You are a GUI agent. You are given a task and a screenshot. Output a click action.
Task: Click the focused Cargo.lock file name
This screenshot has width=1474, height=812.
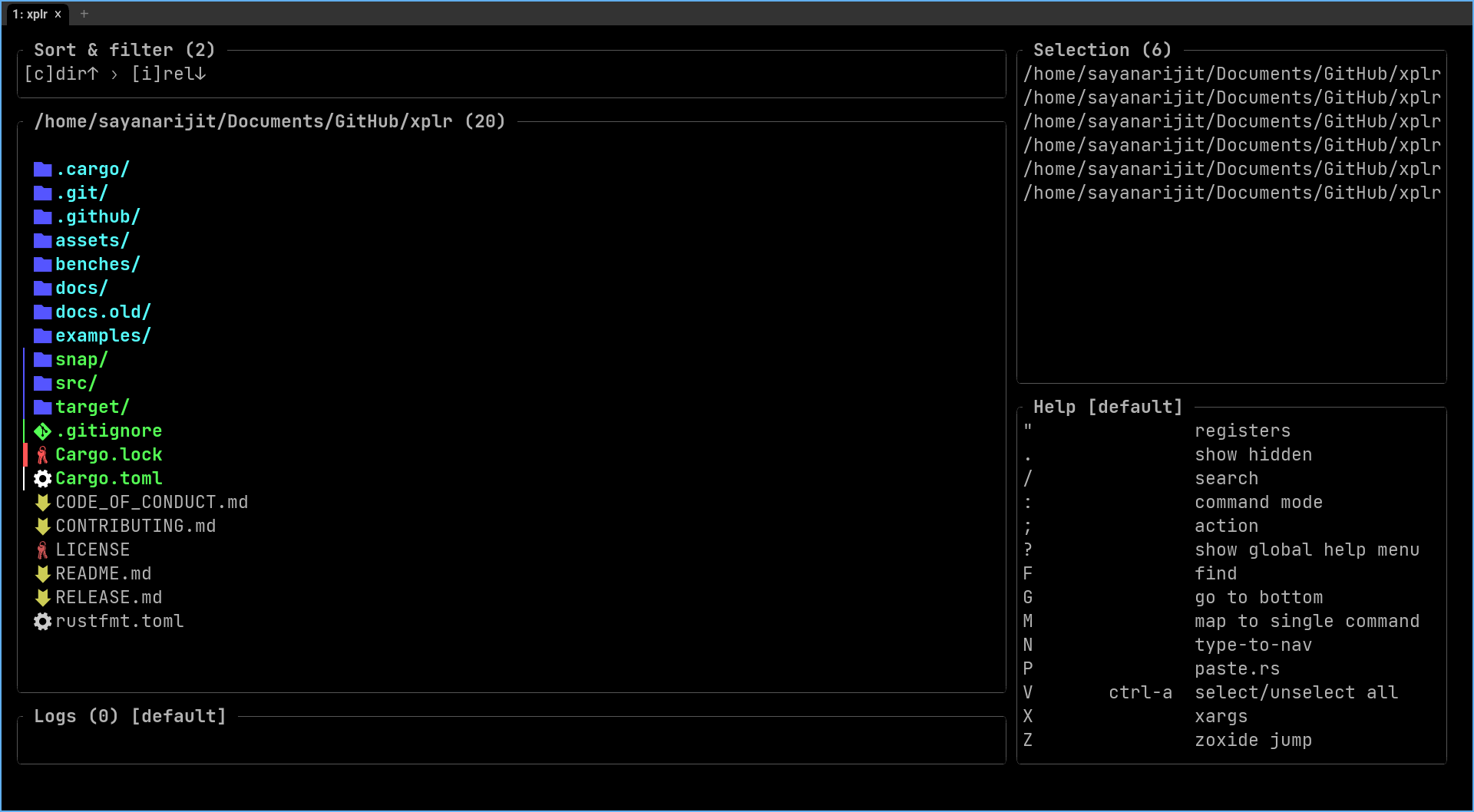click(x=109, y=455)
